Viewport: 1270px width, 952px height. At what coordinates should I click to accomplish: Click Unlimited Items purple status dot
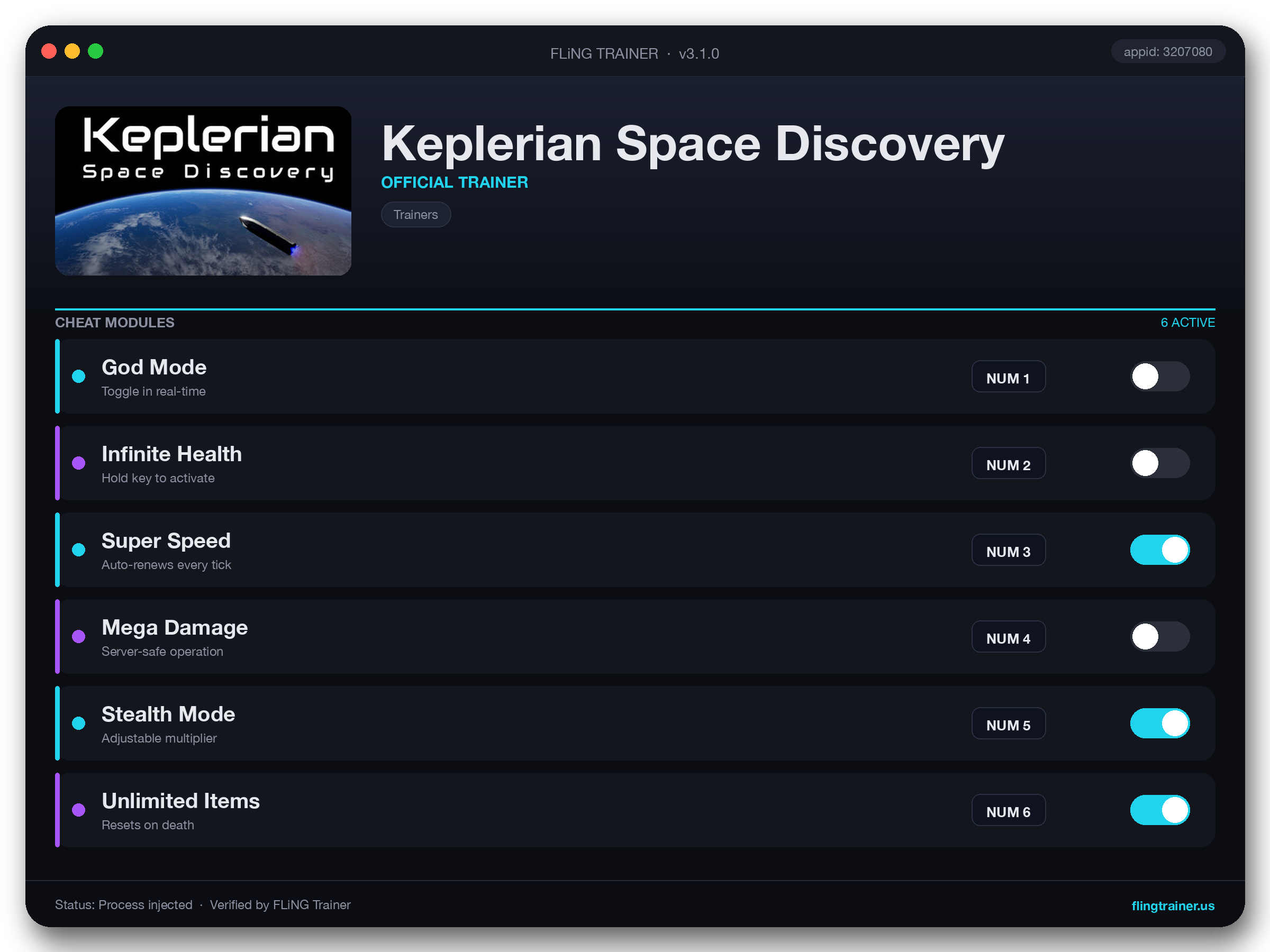point(79,810)
